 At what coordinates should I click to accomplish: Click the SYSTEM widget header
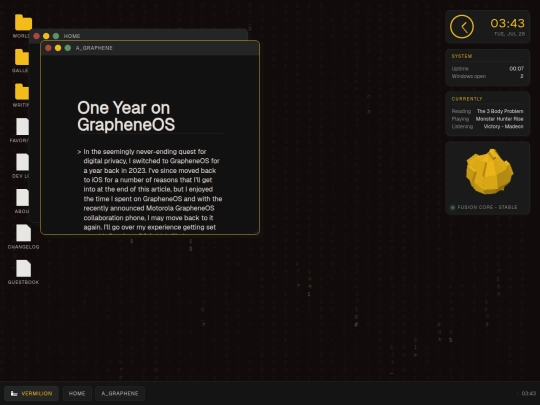click(462, 56)
